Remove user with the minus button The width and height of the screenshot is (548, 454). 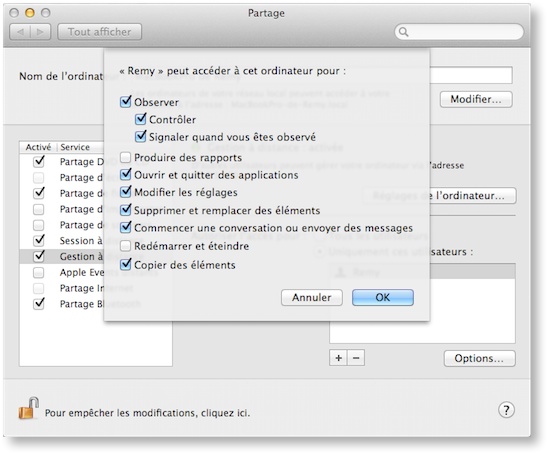tap(356, 358)
